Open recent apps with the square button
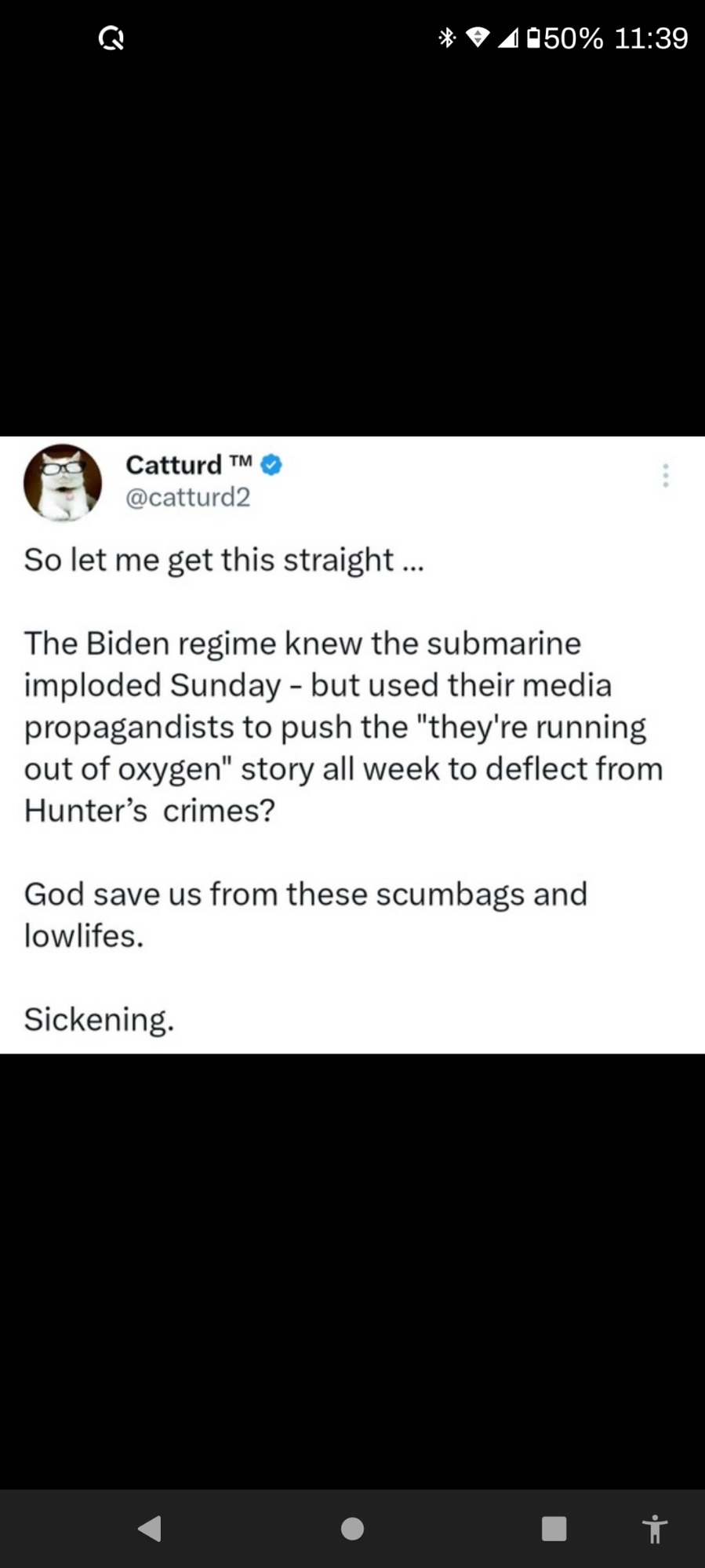The height and width of the screenshot is (1568, 705). pos(554,1528)
